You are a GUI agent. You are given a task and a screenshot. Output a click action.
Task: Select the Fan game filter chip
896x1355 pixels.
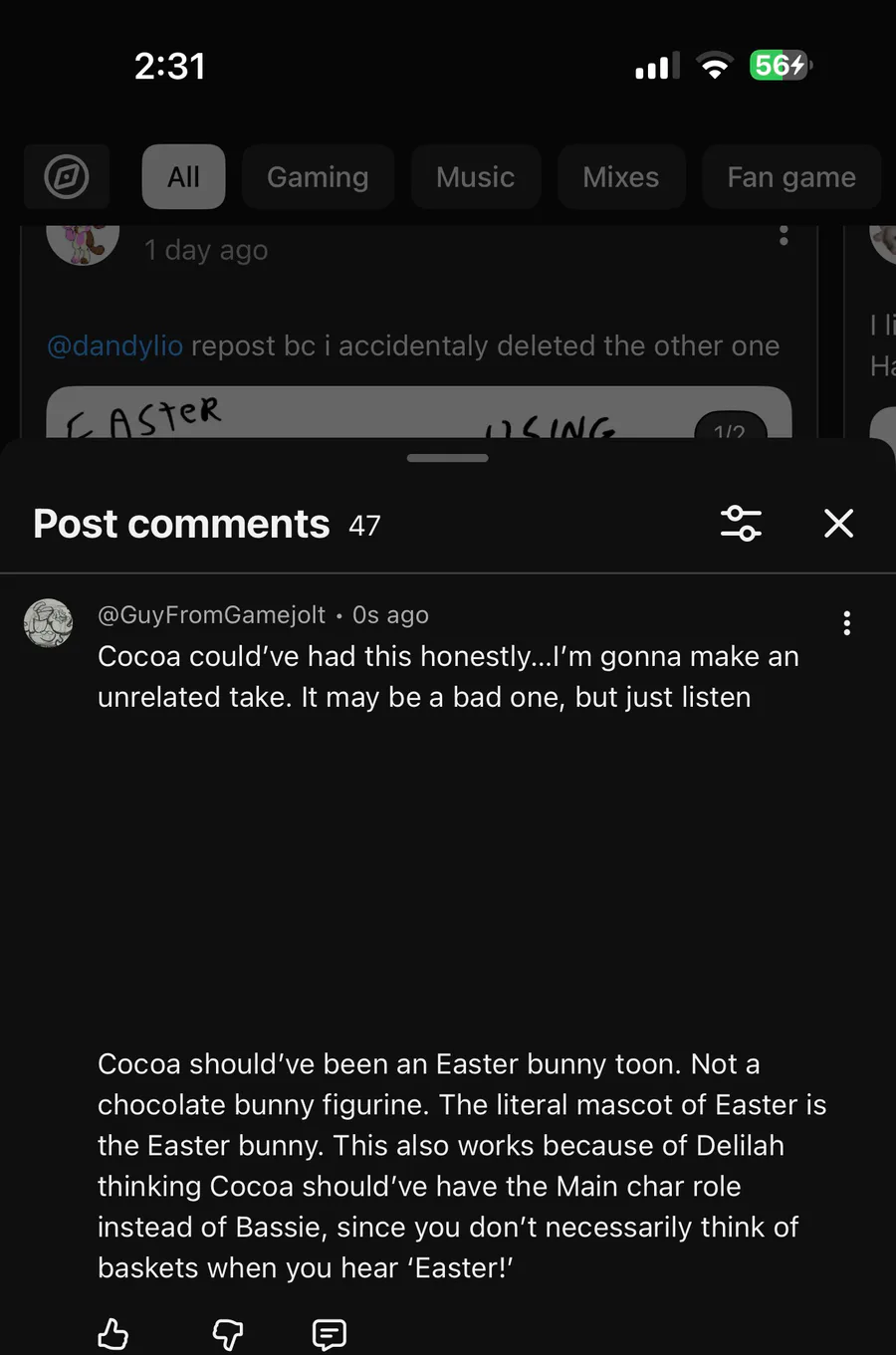790,177
